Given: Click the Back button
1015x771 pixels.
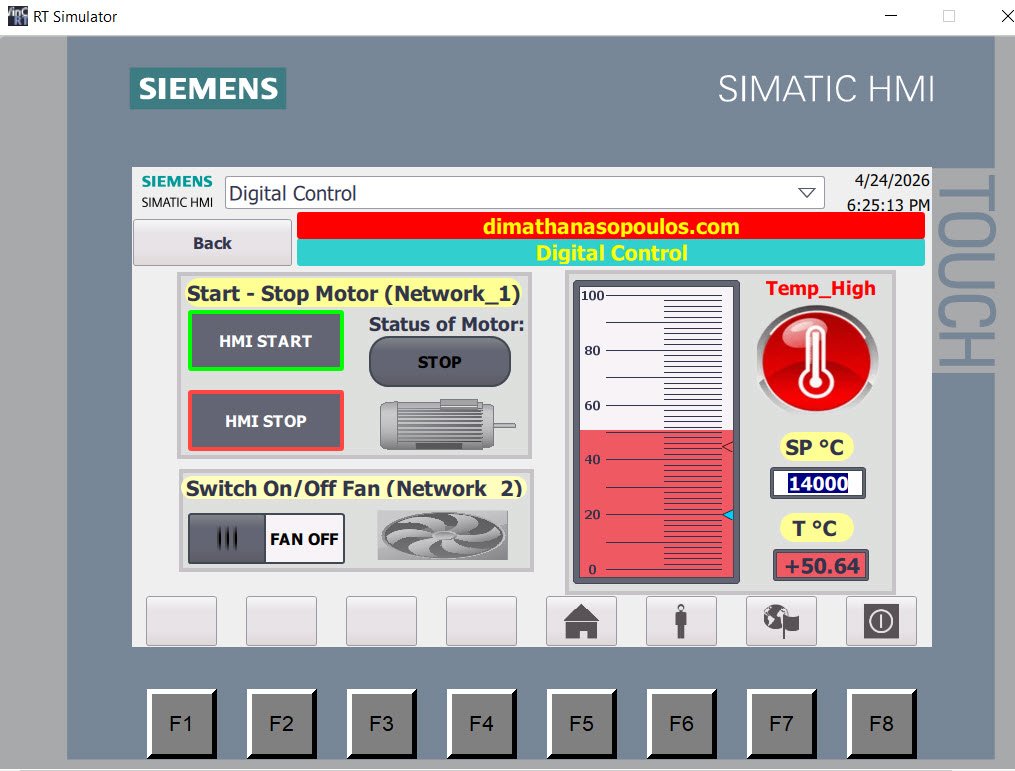Looking at the screenshot, I should coord(212,243).
